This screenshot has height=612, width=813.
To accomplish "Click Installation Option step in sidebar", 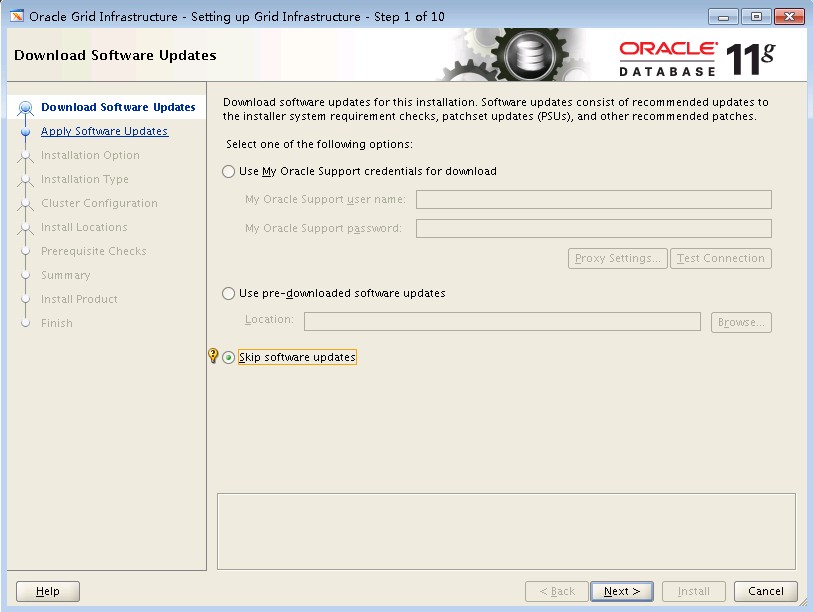I will click(x=90, y=155).
